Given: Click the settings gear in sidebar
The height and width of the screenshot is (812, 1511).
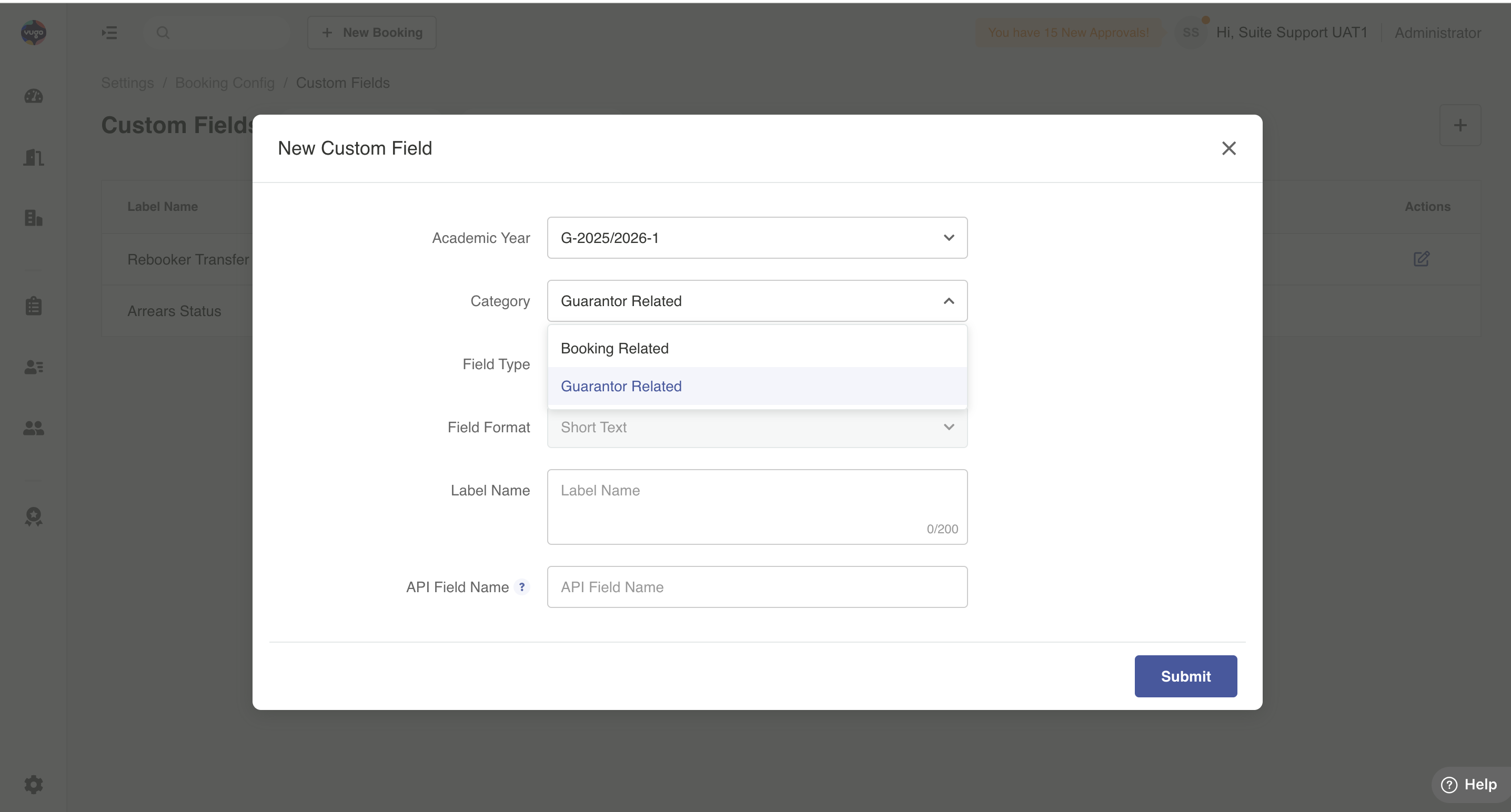Looking at the screenshot, I should [34, 785].
